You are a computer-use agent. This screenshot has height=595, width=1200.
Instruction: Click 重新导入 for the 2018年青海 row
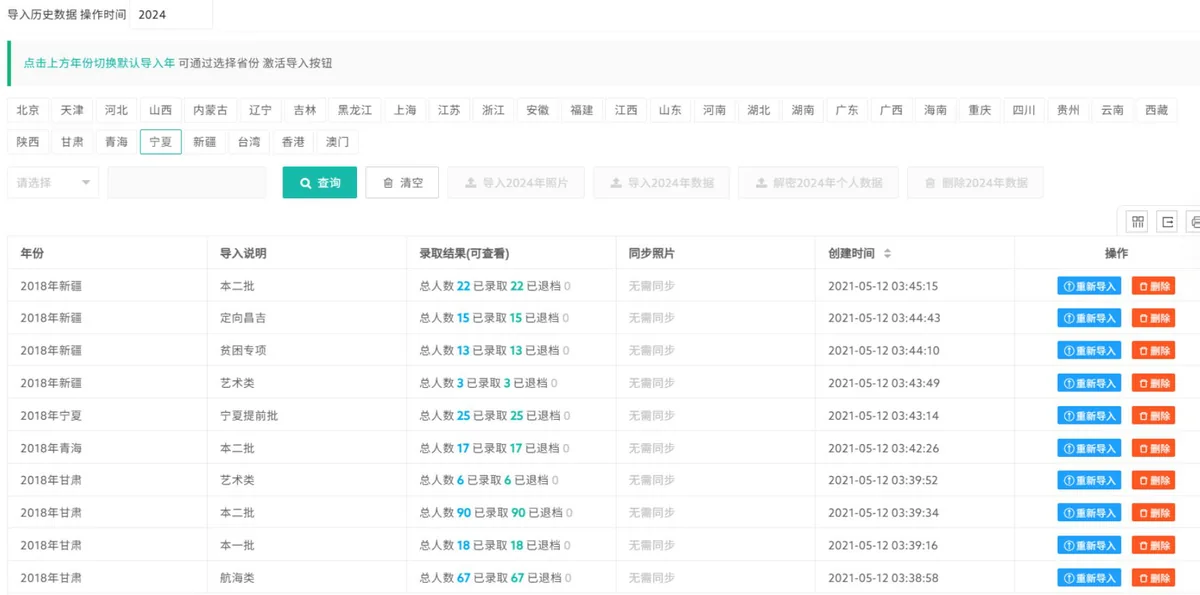(1089, 448)
